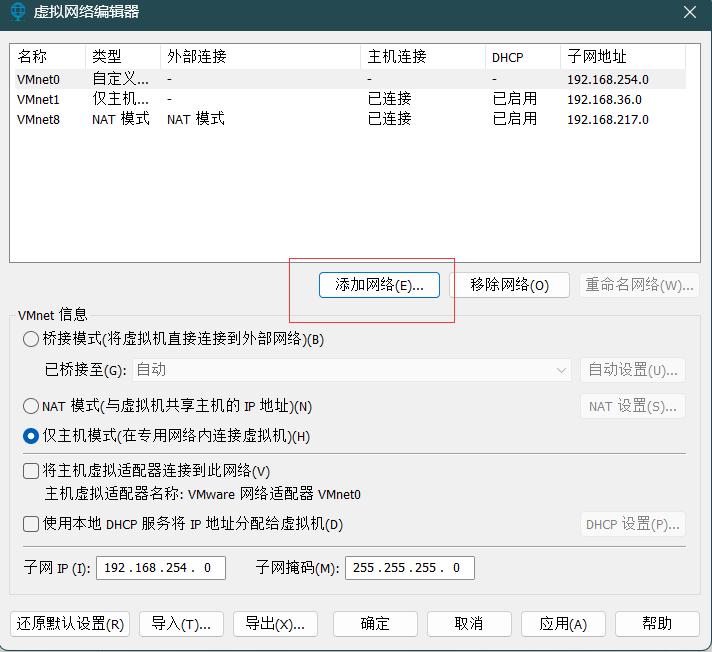Confirm with the 确定 button
The width and height of the screenshot is (712, 652).
tap(375, 624)
